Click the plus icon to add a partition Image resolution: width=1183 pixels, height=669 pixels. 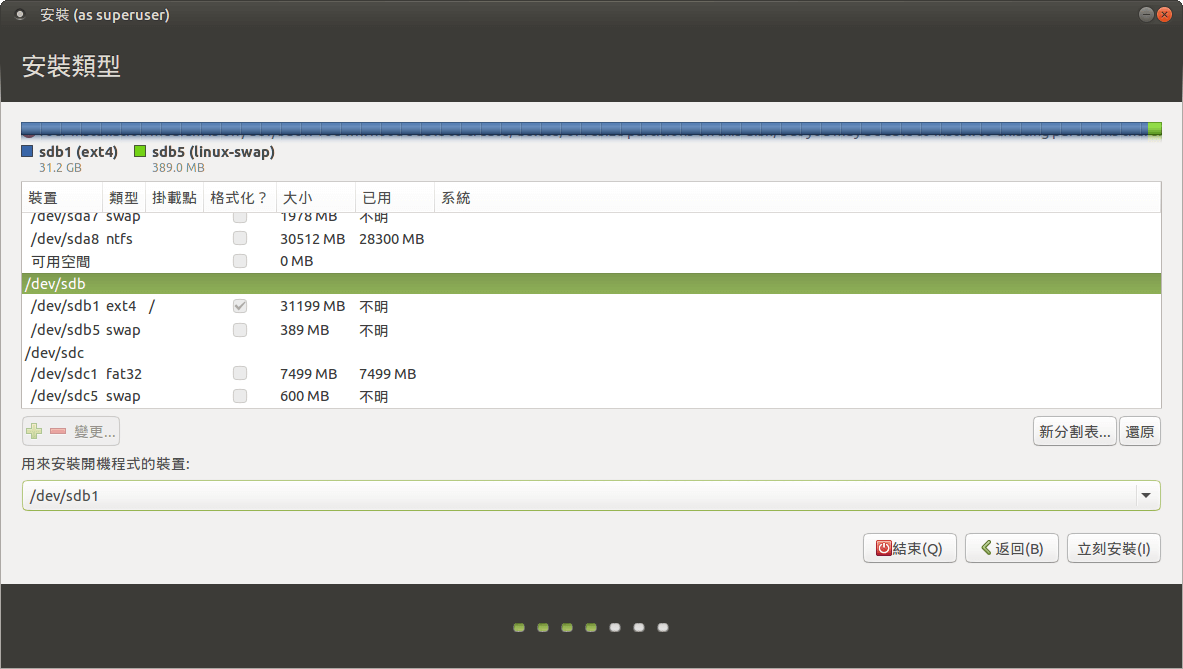pos(35,432)
